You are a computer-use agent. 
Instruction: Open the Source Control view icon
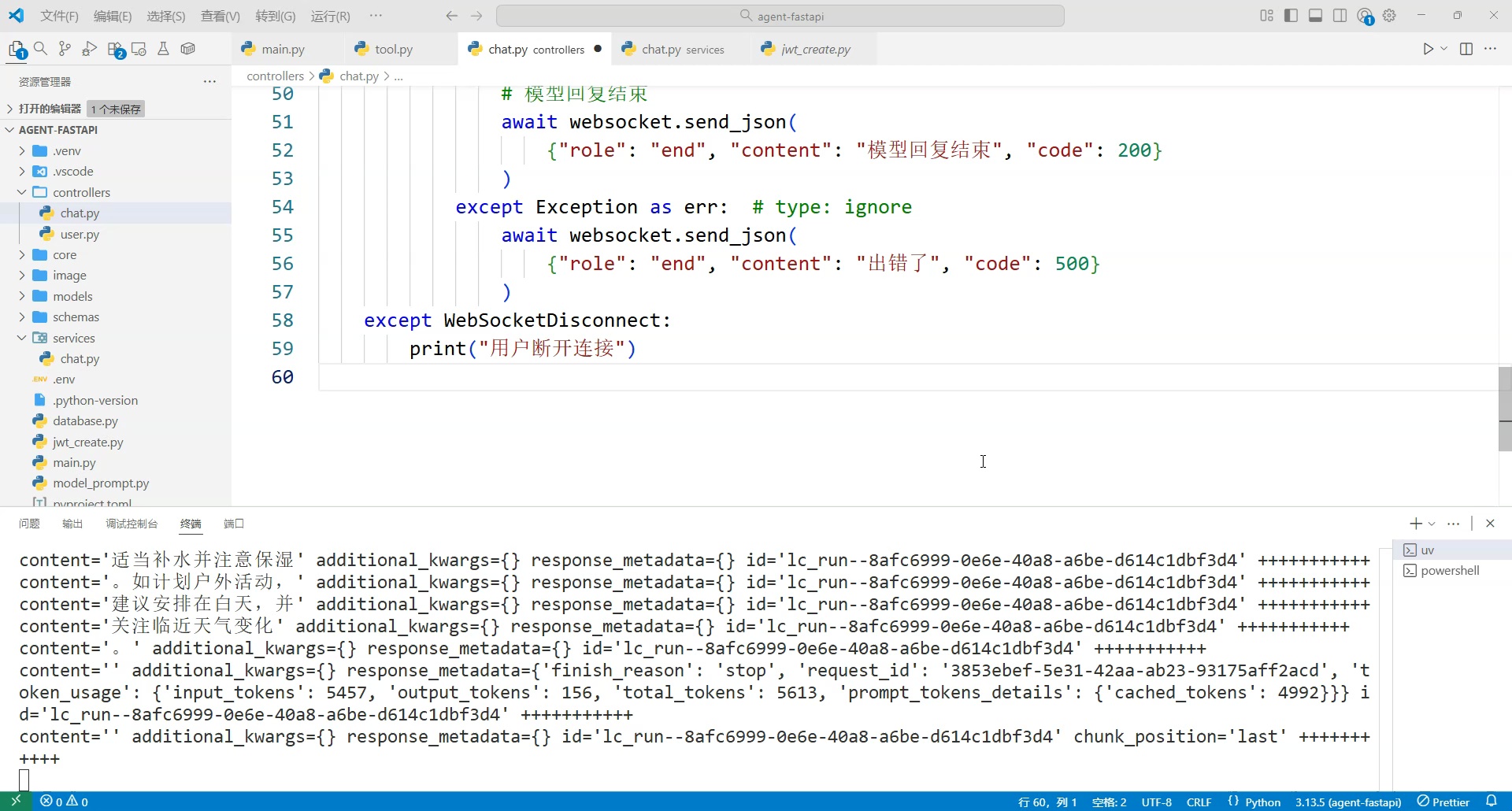coord(65,49)
